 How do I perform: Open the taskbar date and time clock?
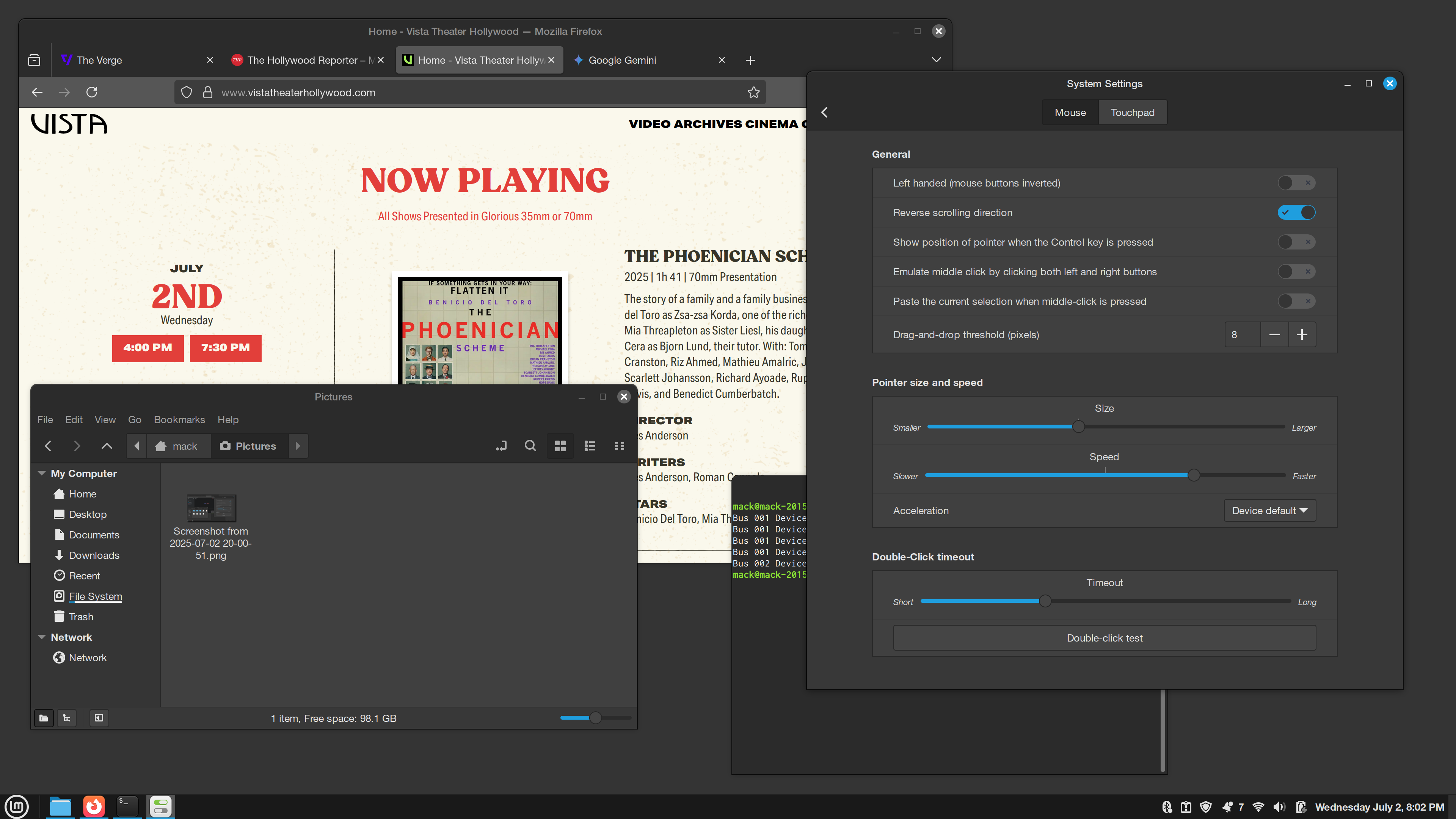1379,807
